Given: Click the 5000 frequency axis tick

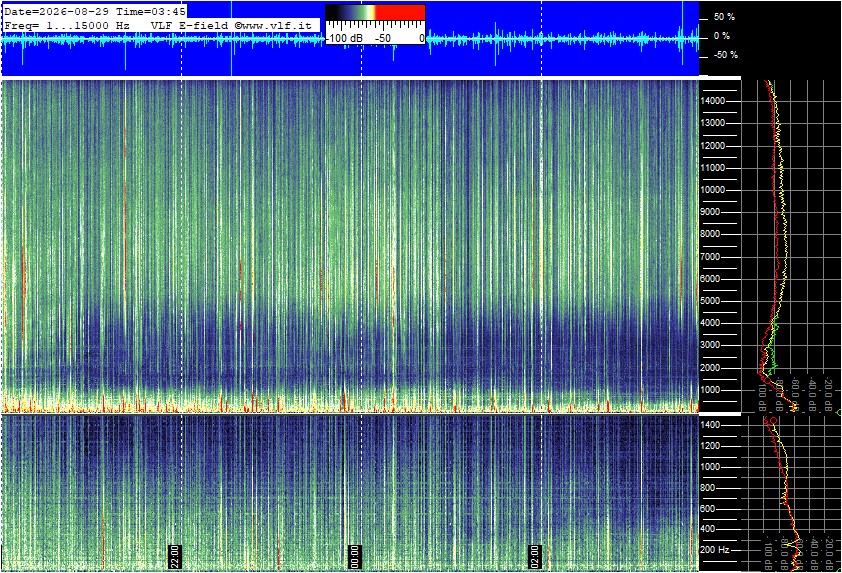Looking at the screenshot, I should tap(713, 301).
